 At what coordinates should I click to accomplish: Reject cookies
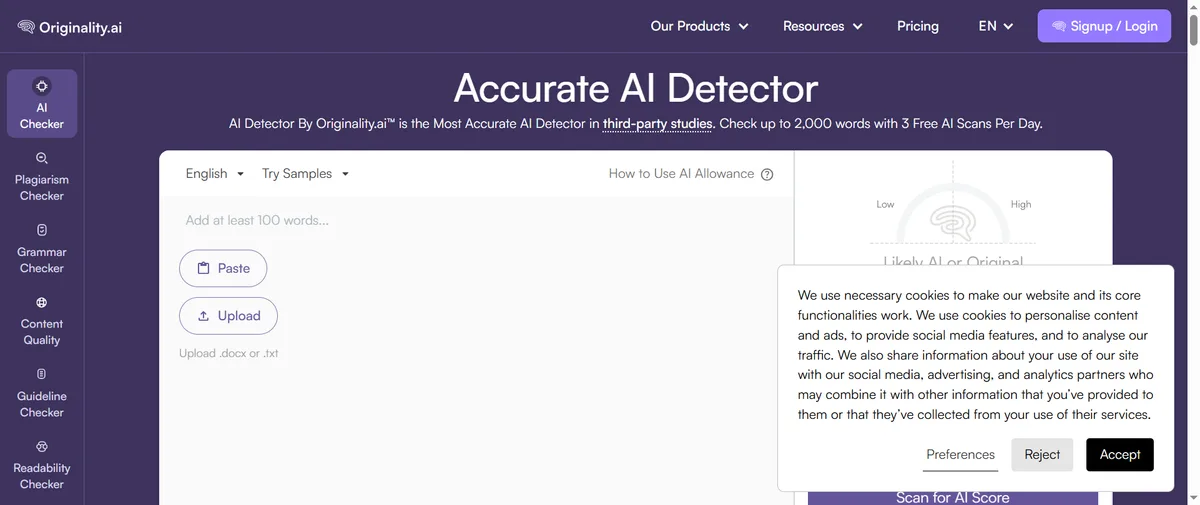pos(1042,454)
